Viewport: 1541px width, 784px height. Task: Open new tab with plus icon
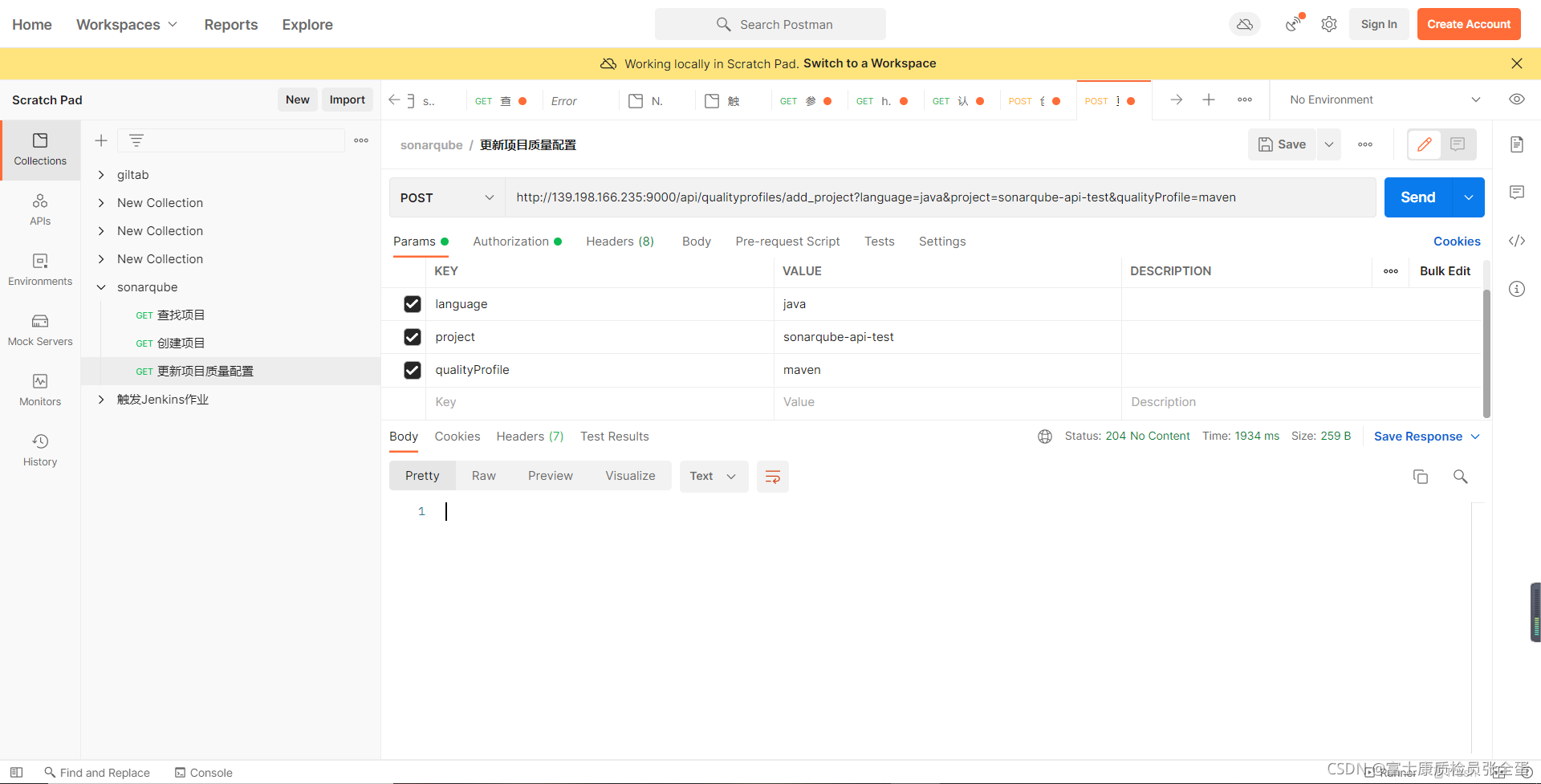click(1209, 100)
